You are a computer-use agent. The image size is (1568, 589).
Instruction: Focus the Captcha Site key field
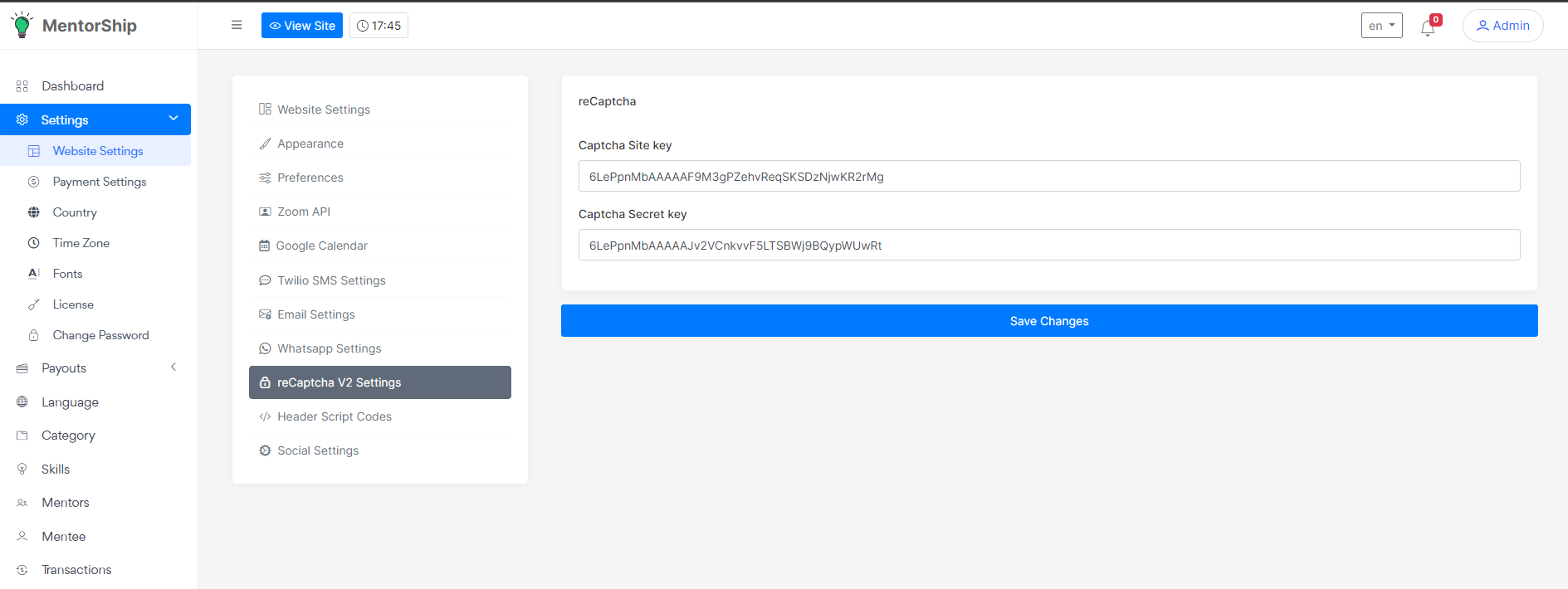point(1049,176)
